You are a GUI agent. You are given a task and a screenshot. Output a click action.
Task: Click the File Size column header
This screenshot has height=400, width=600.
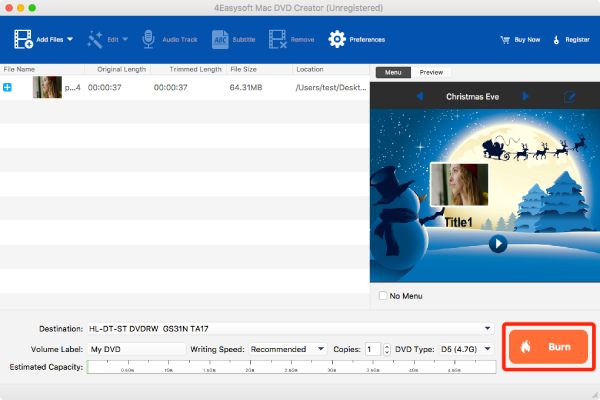tap(243, 69)
